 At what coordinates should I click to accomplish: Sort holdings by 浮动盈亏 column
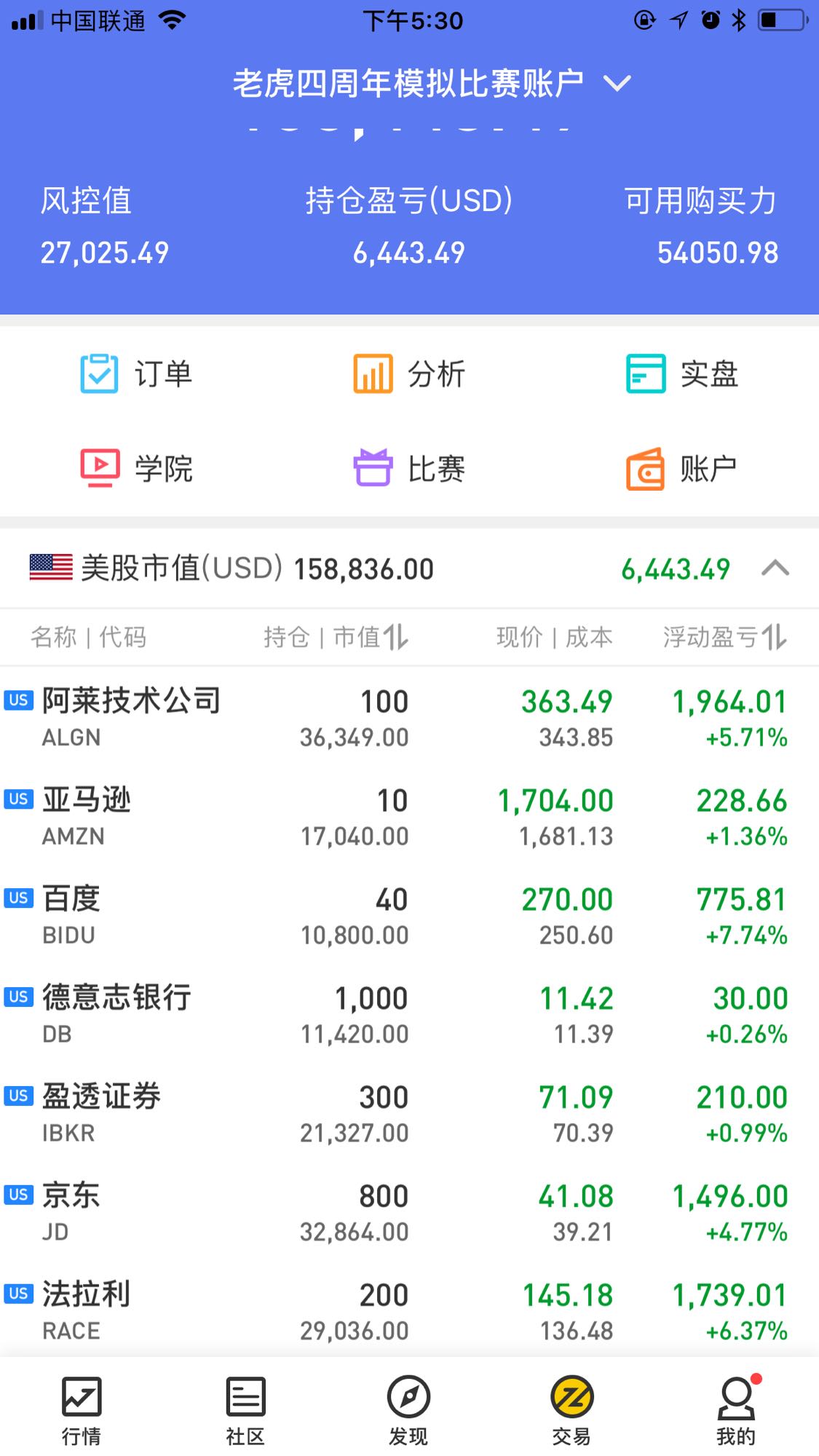(x=725, y=638)
